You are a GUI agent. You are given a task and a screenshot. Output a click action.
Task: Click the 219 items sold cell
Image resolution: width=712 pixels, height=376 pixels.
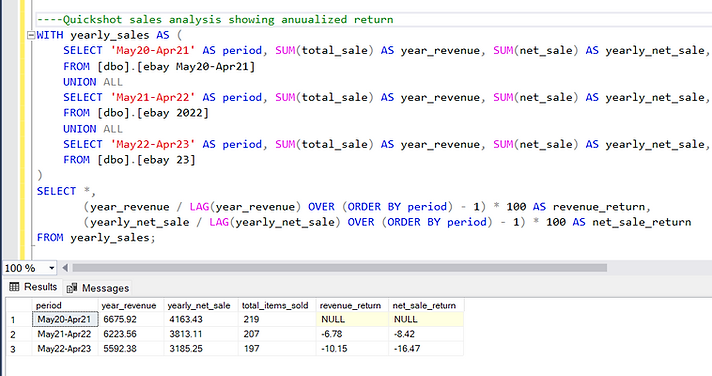point(277,319)
